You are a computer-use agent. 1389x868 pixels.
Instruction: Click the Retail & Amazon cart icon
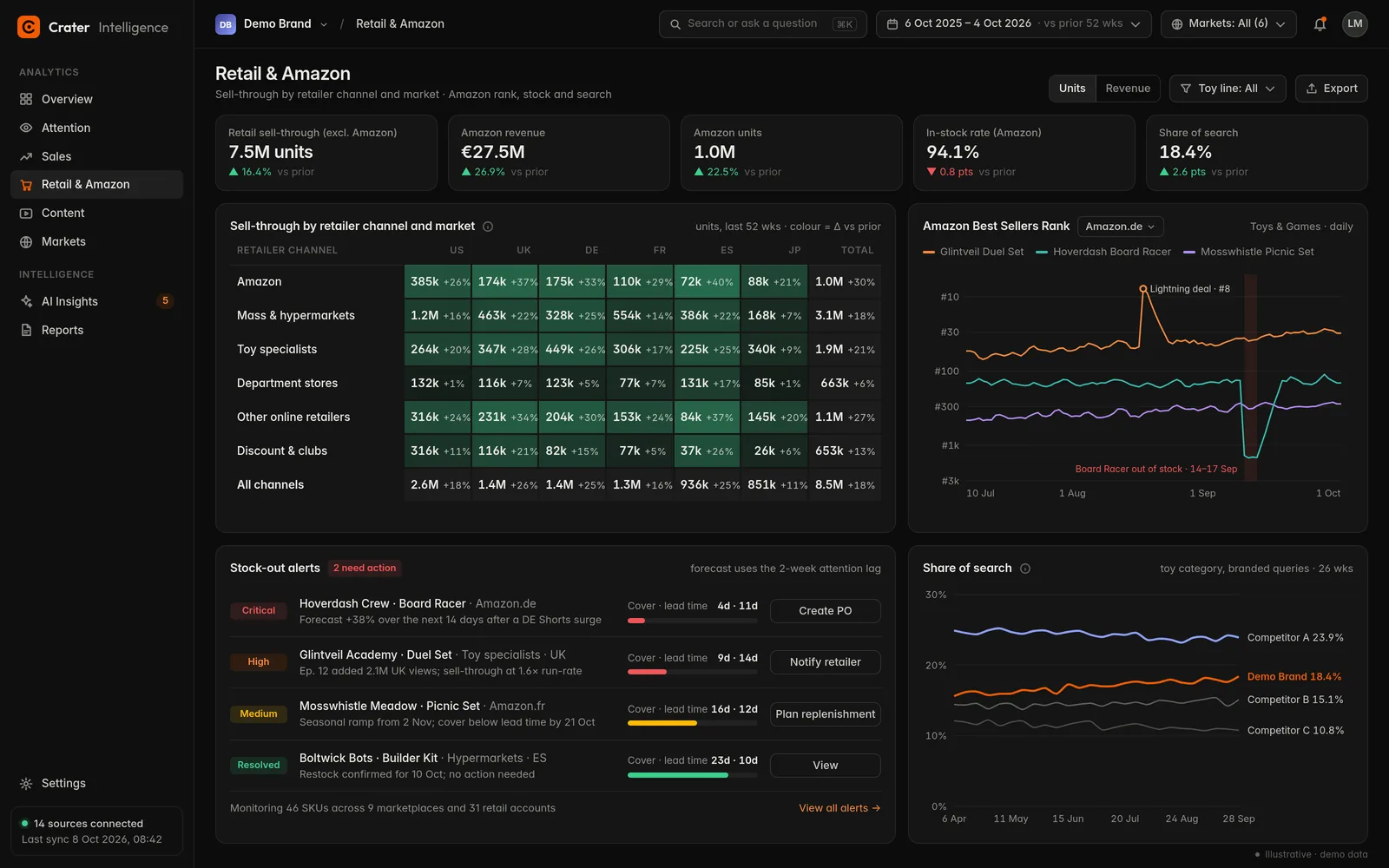[26, 185]
